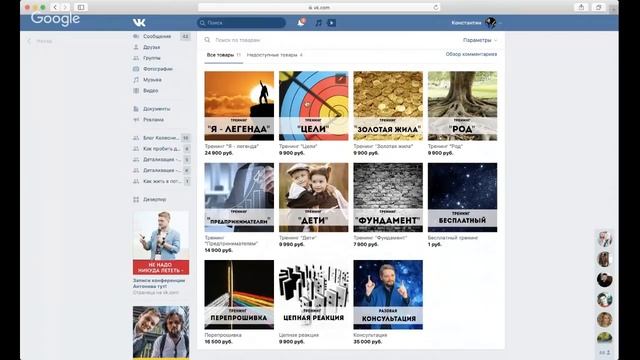Click the magnifier icon in the product search
640x360 pixels.
[x=207, y=40]
